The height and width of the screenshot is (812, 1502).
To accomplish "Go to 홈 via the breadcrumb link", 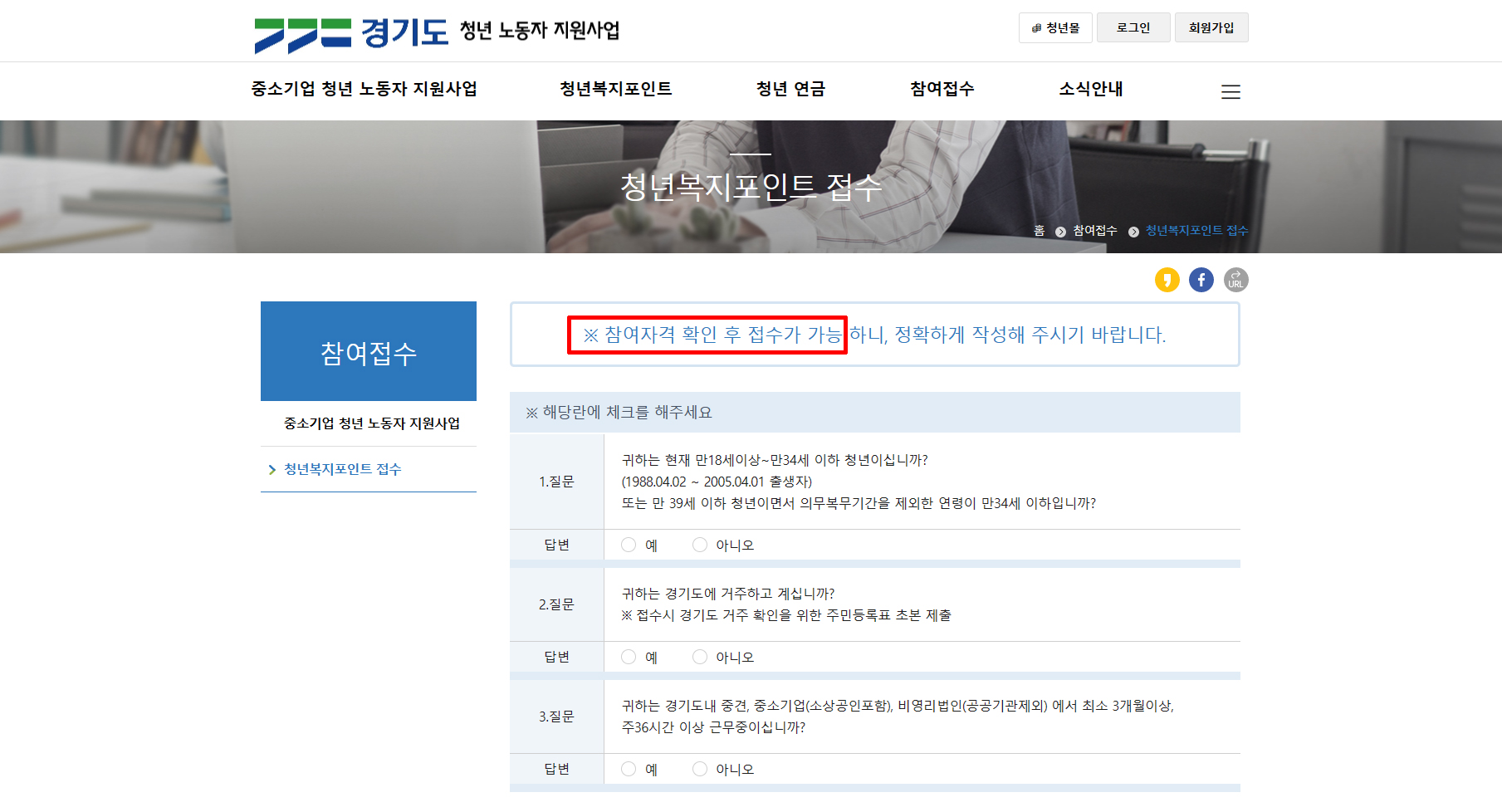I will pos(1041,231).
